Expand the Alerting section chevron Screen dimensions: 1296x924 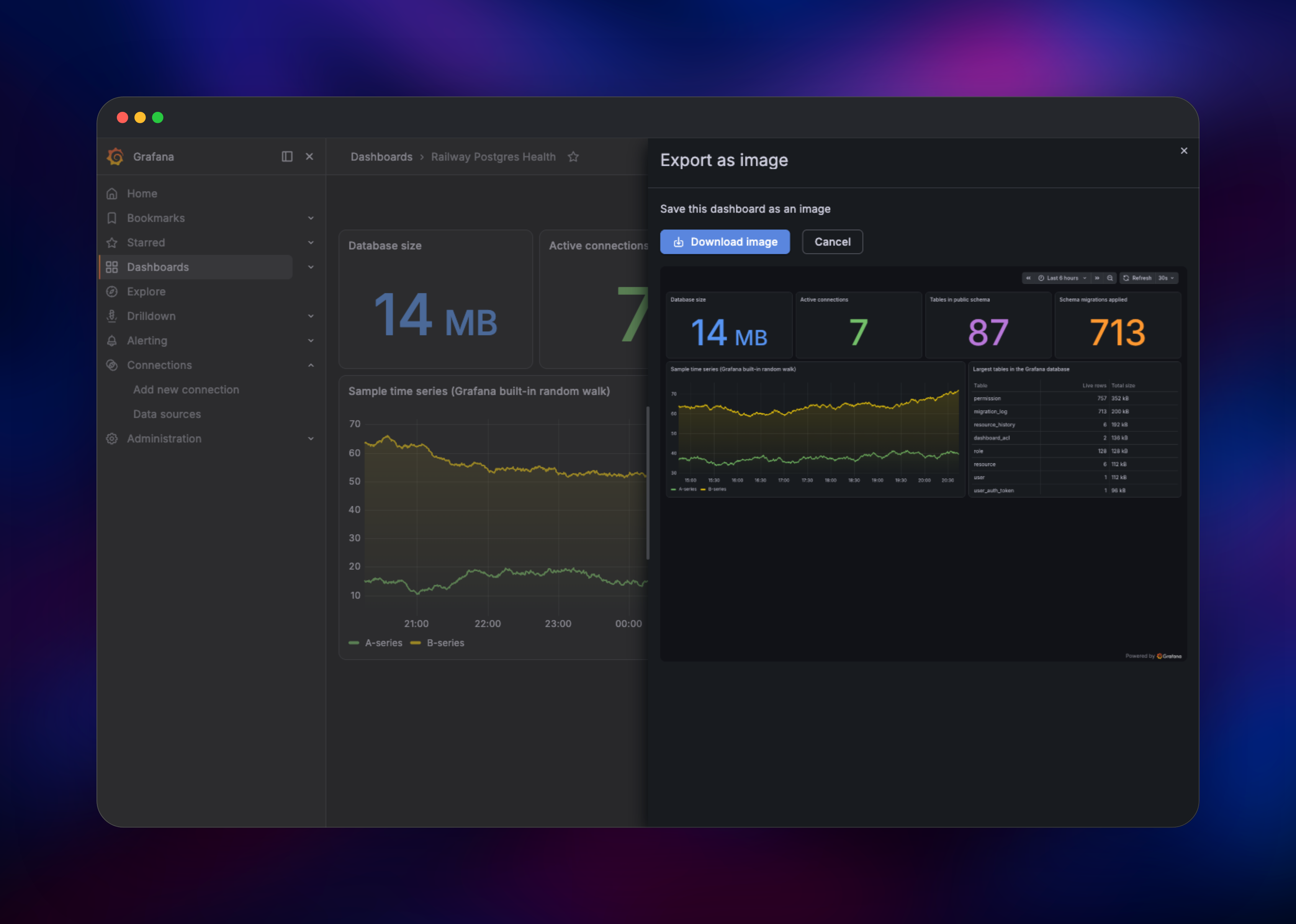[x=311, y=340]
